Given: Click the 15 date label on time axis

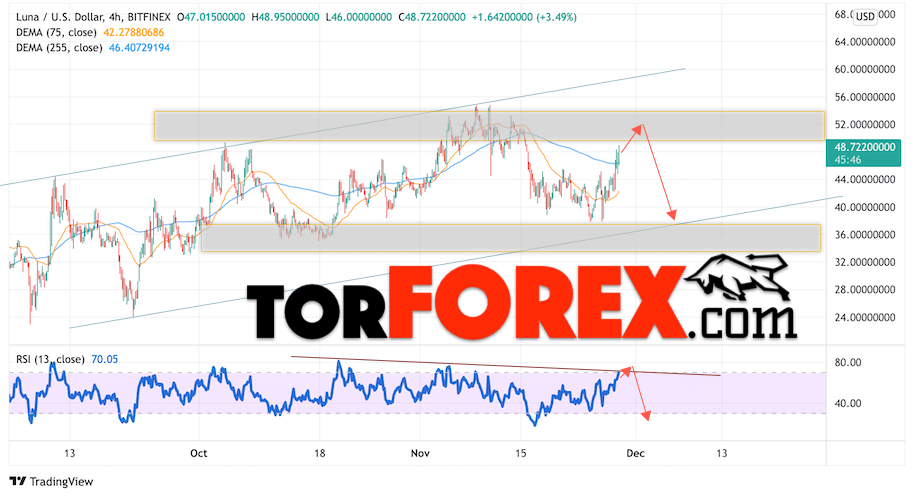Looking at the screenshot, I should coord(521,453).
